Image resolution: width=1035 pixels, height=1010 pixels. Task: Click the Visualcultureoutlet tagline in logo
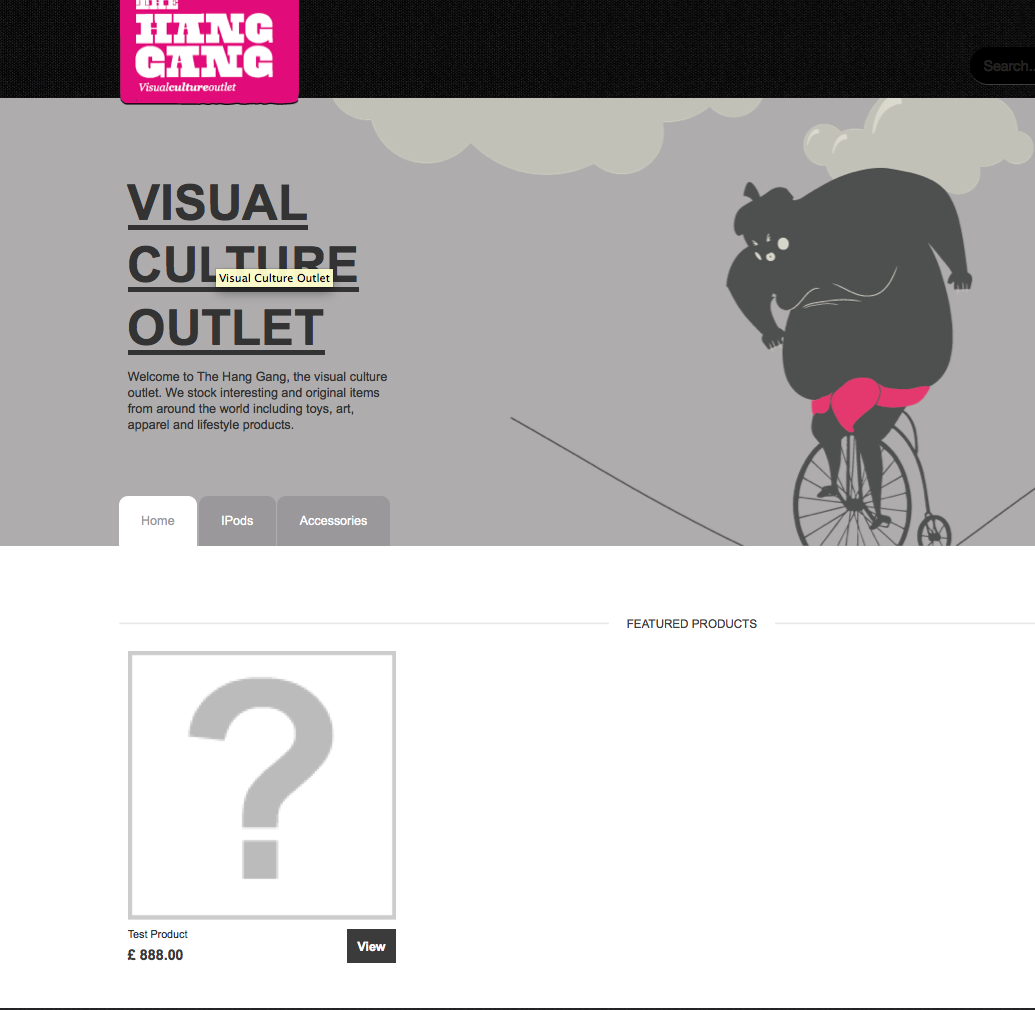[187, 87]
